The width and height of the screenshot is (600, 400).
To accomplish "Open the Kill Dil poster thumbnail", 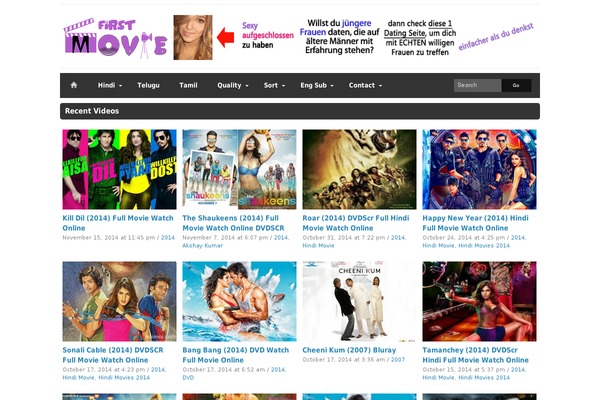I will (x=119, y=169).
